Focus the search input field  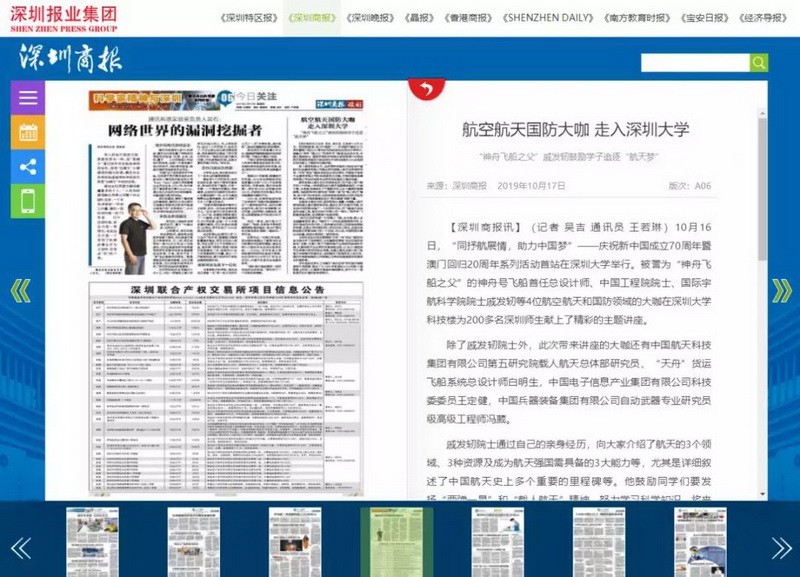pos(695,63)
